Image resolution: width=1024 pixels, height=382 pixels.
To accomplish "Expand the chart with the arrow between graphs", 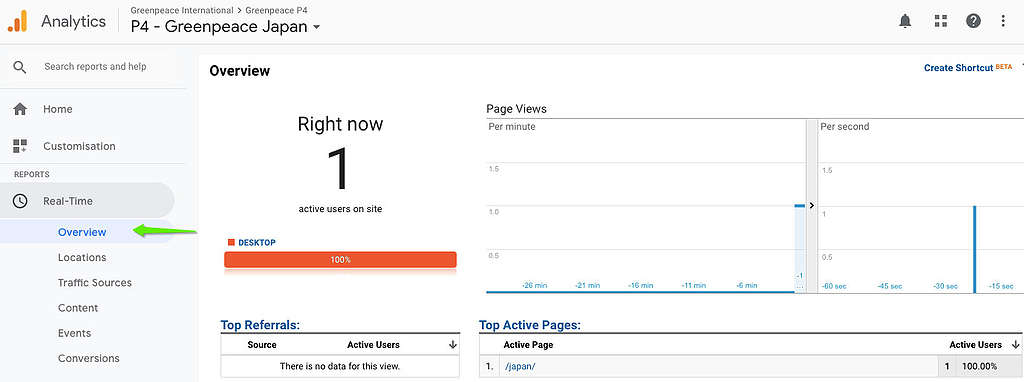I will tap(812, 205).
